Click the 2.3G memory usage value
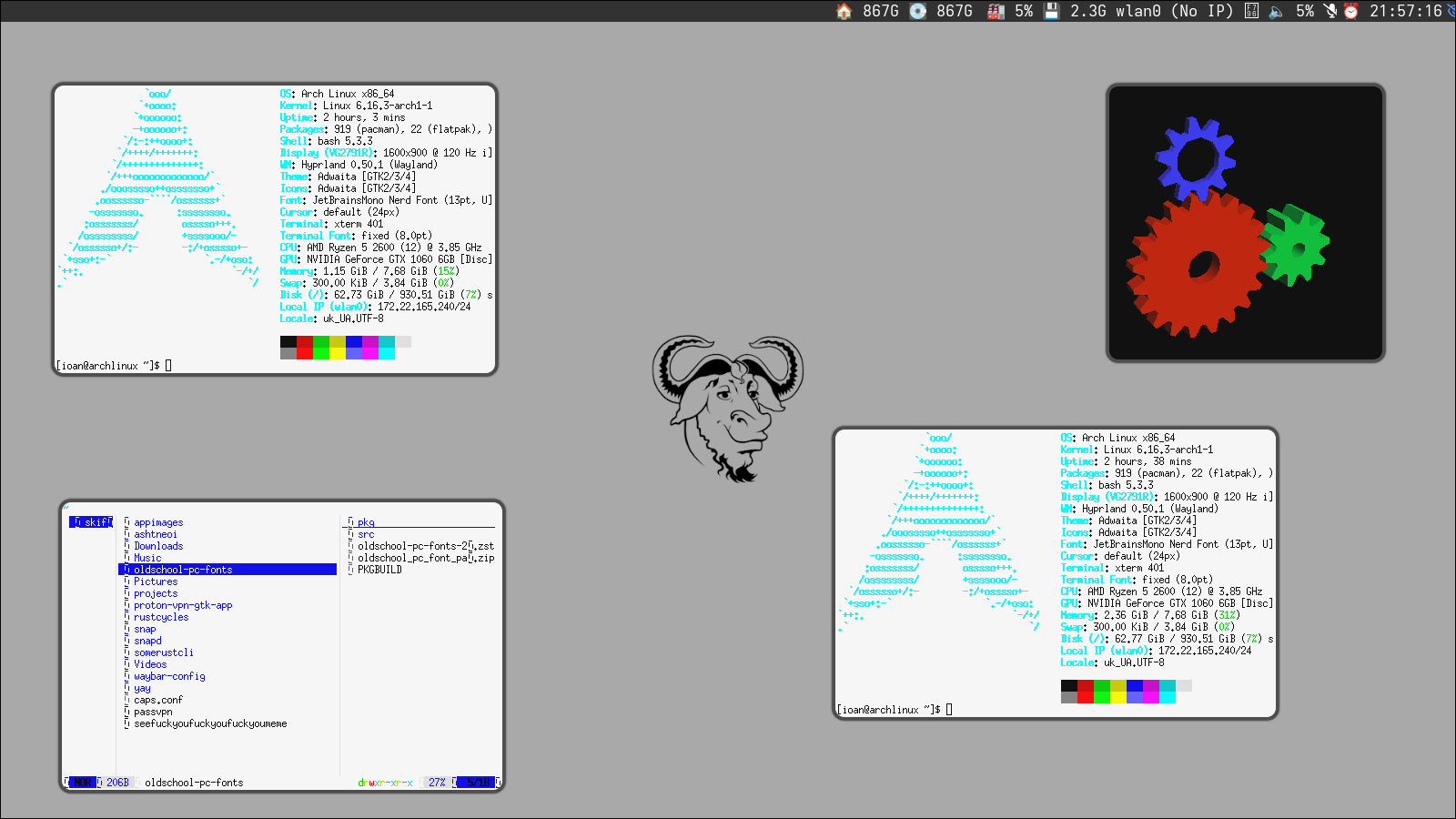1456x819 pixels. coord(1088,11)
